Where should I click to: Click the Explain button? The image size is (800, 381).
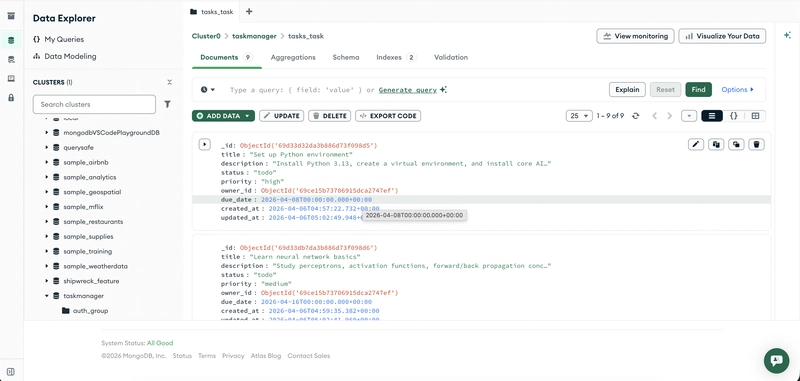pos(627,90)
